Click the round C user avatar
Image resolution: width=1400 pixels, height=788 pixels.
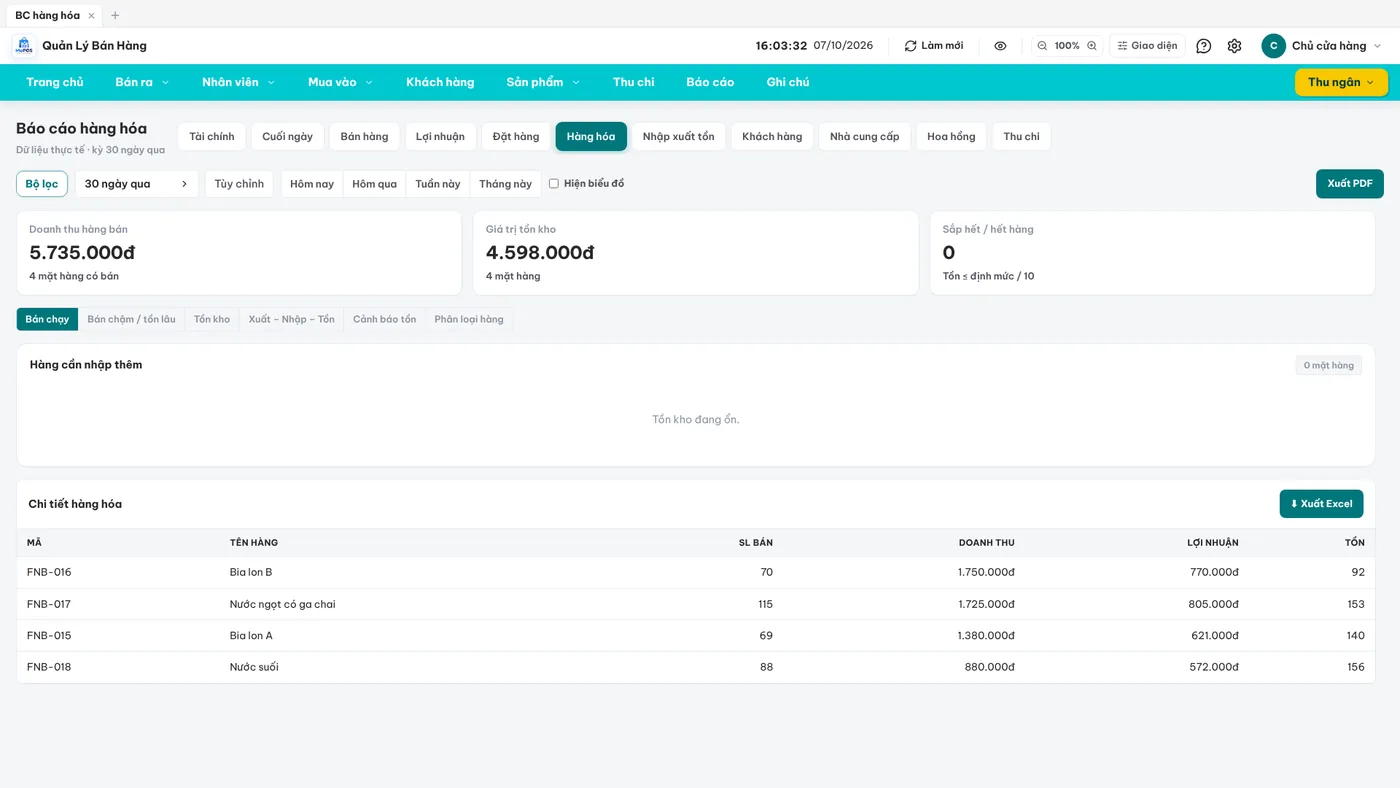coord(1273,46)
